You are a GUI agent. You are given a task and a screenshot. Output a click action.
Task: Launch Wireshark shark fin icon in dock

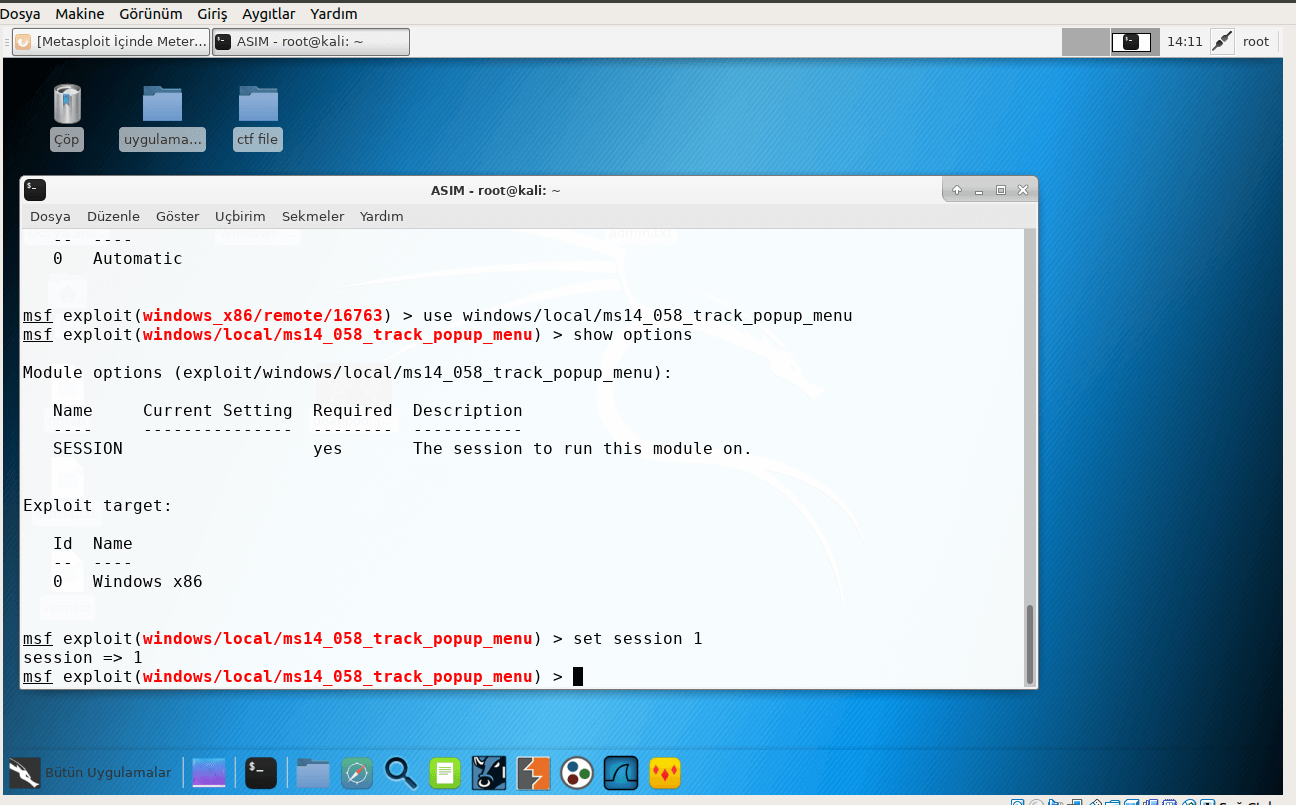click(621, 772)
